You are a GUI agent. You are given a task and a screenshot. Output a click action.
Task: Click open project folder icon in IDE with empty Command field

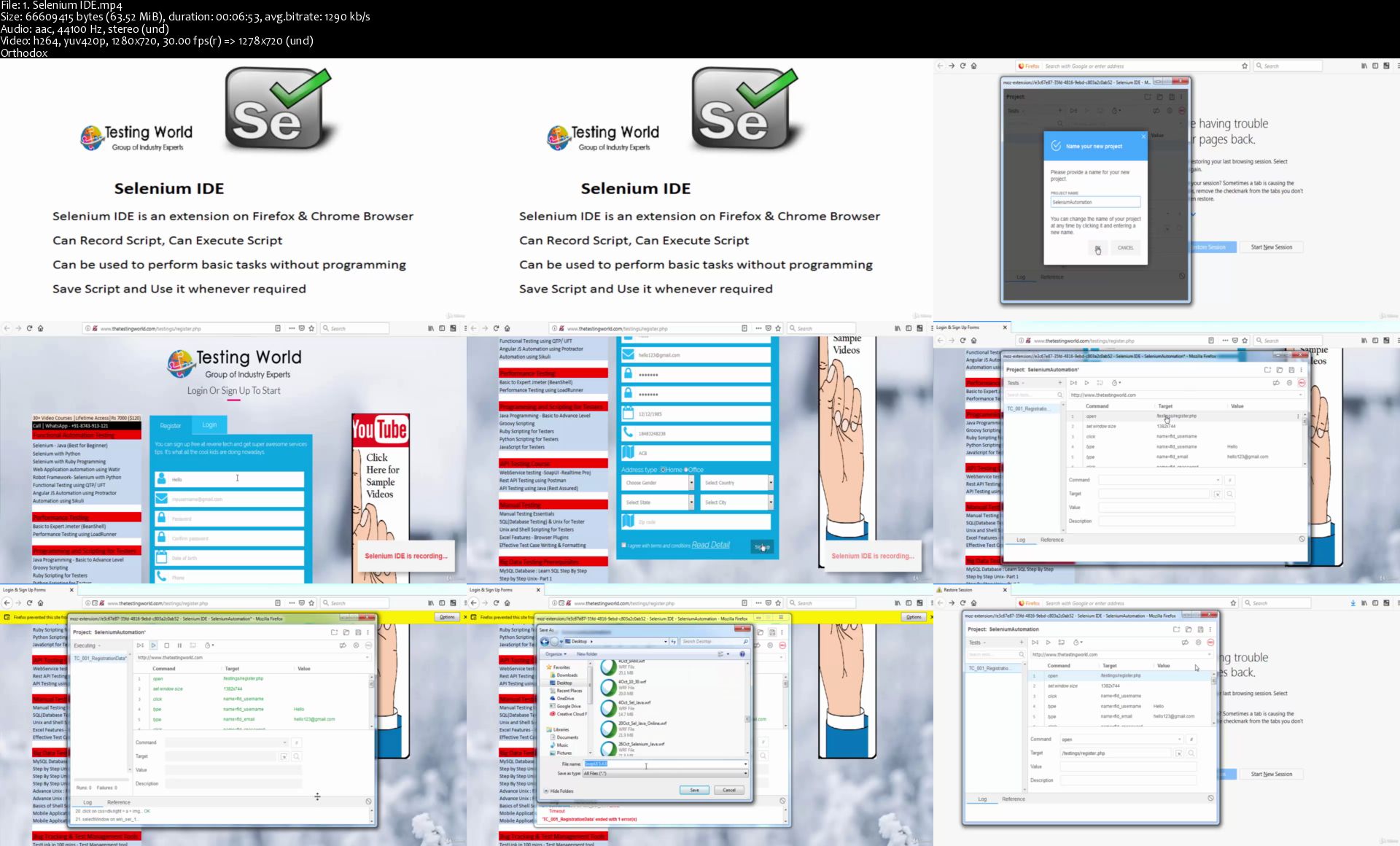point(1279,370)
